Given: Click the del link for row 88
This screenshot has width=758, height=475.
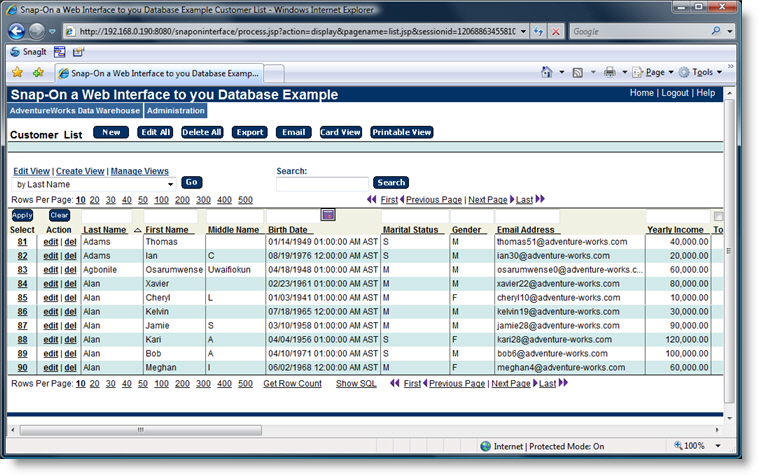Looking at the screenshot, I should (x=71, y=340).
